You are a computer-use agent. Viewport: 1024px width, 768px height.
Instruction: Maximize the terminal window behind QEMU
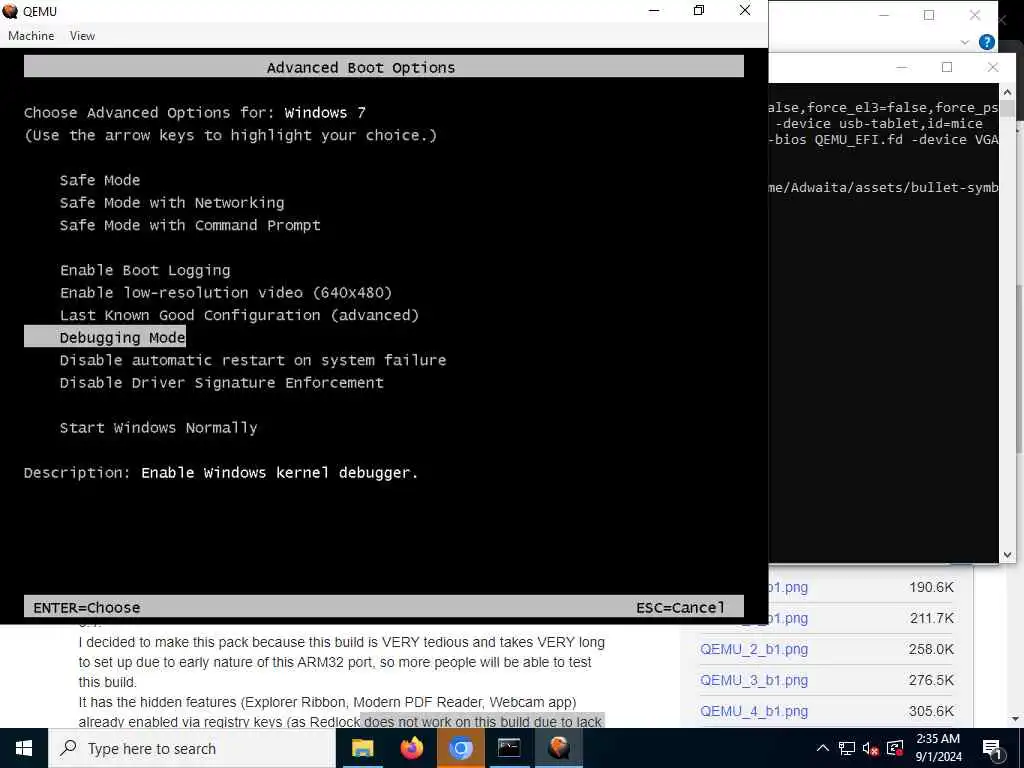click(x=947, y=67)
